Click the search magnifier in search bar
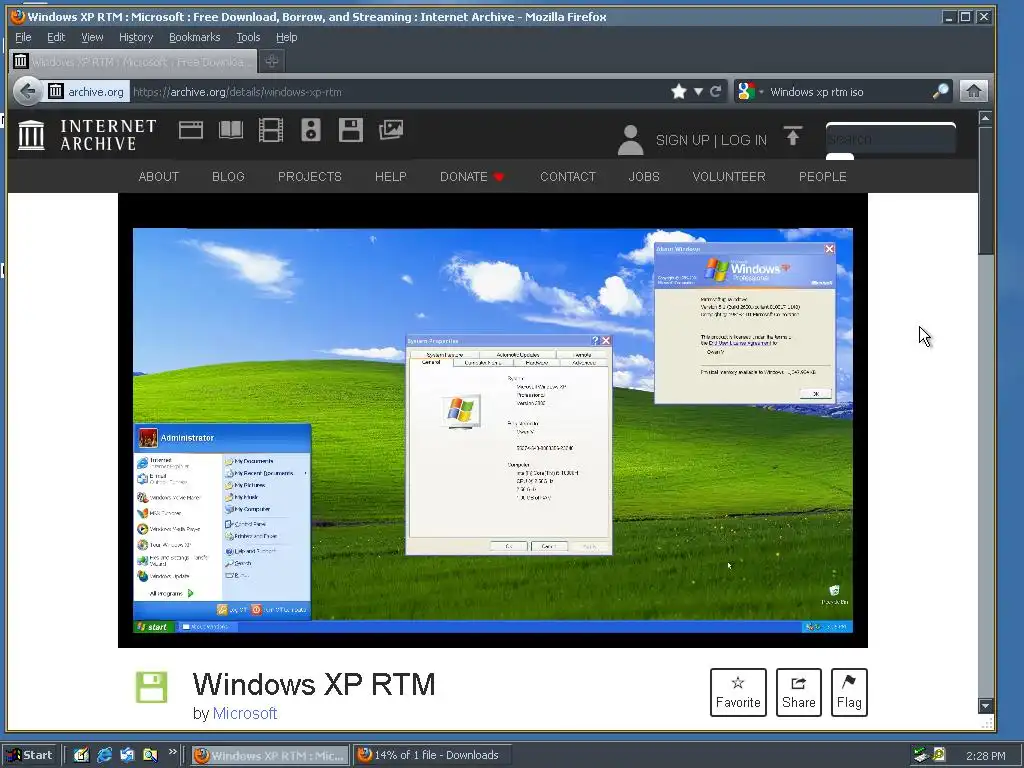This screenshot has height=768, width=1024. pyautogui.click(x=940, y=91)
